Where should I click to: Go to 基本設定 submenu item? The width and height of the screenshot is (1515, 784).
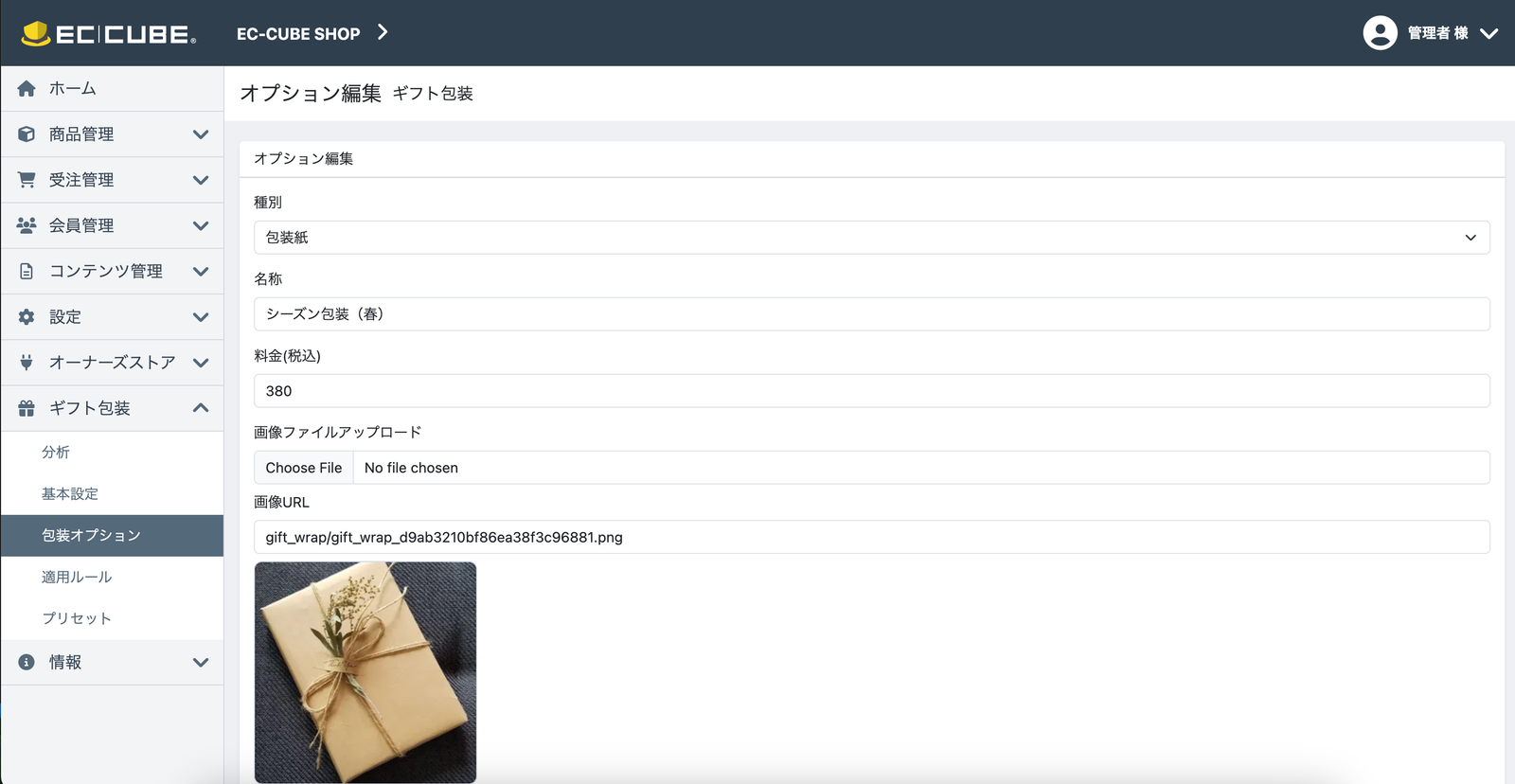[x=70, y=494]
